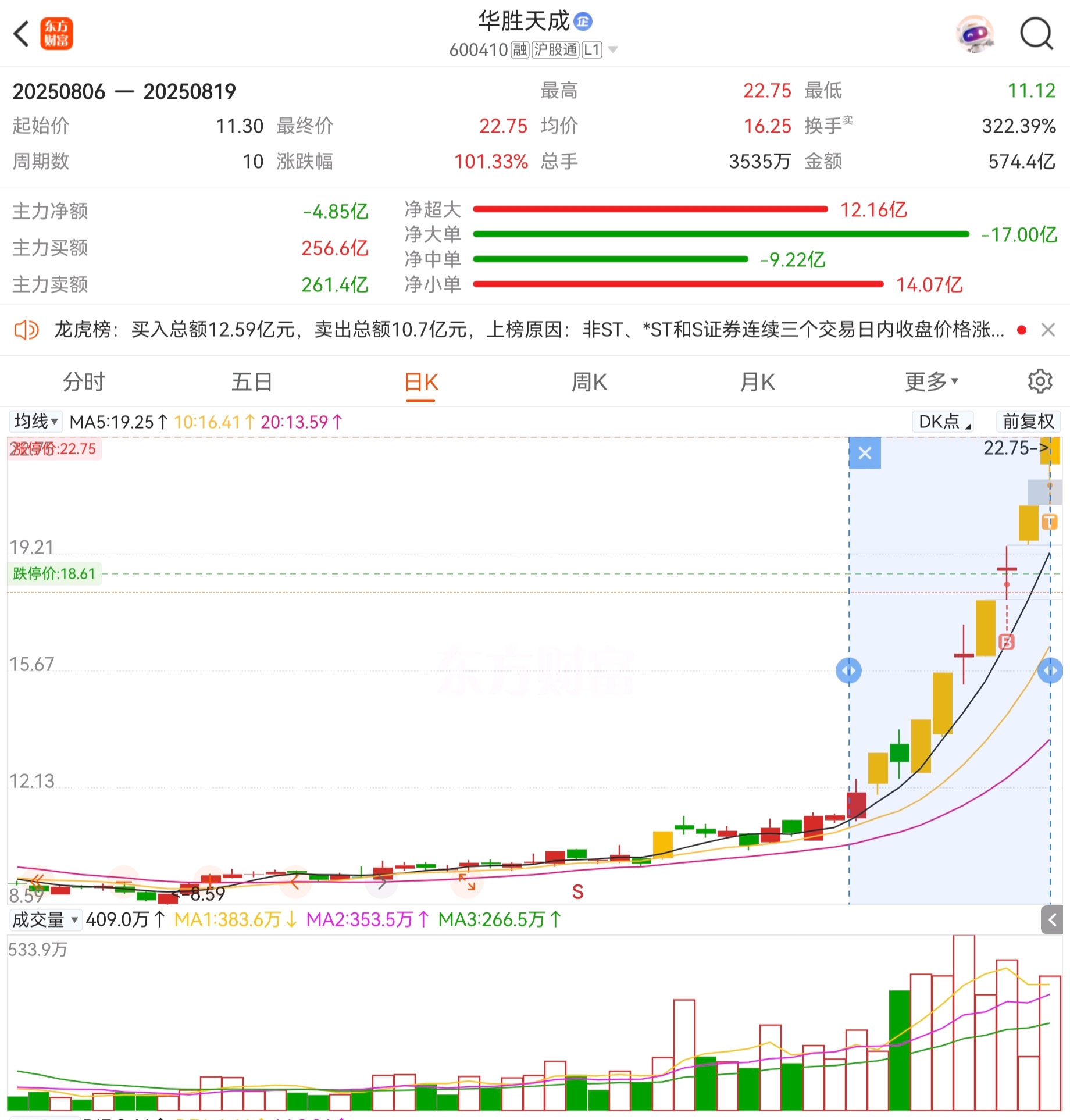Tap the speaker announcement icon
1070x1120 pixels.
pos(27,330)
